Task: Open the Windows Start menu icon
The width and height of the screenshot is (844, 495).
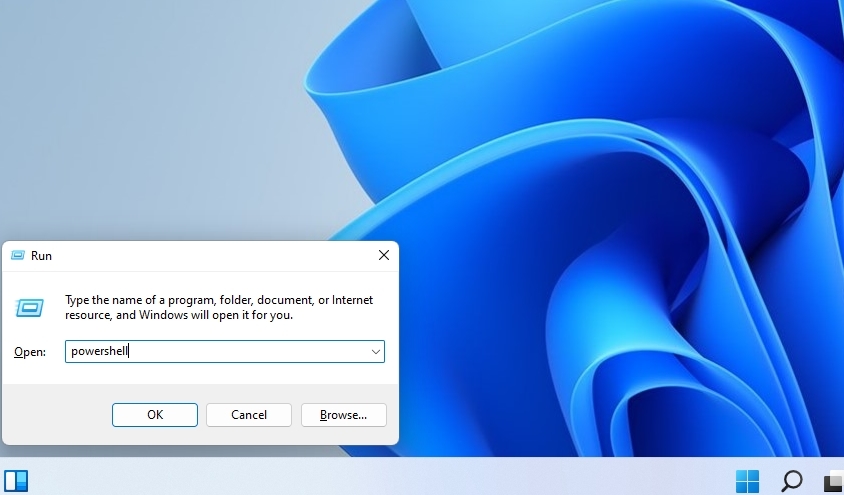Action: click(747, 480)
